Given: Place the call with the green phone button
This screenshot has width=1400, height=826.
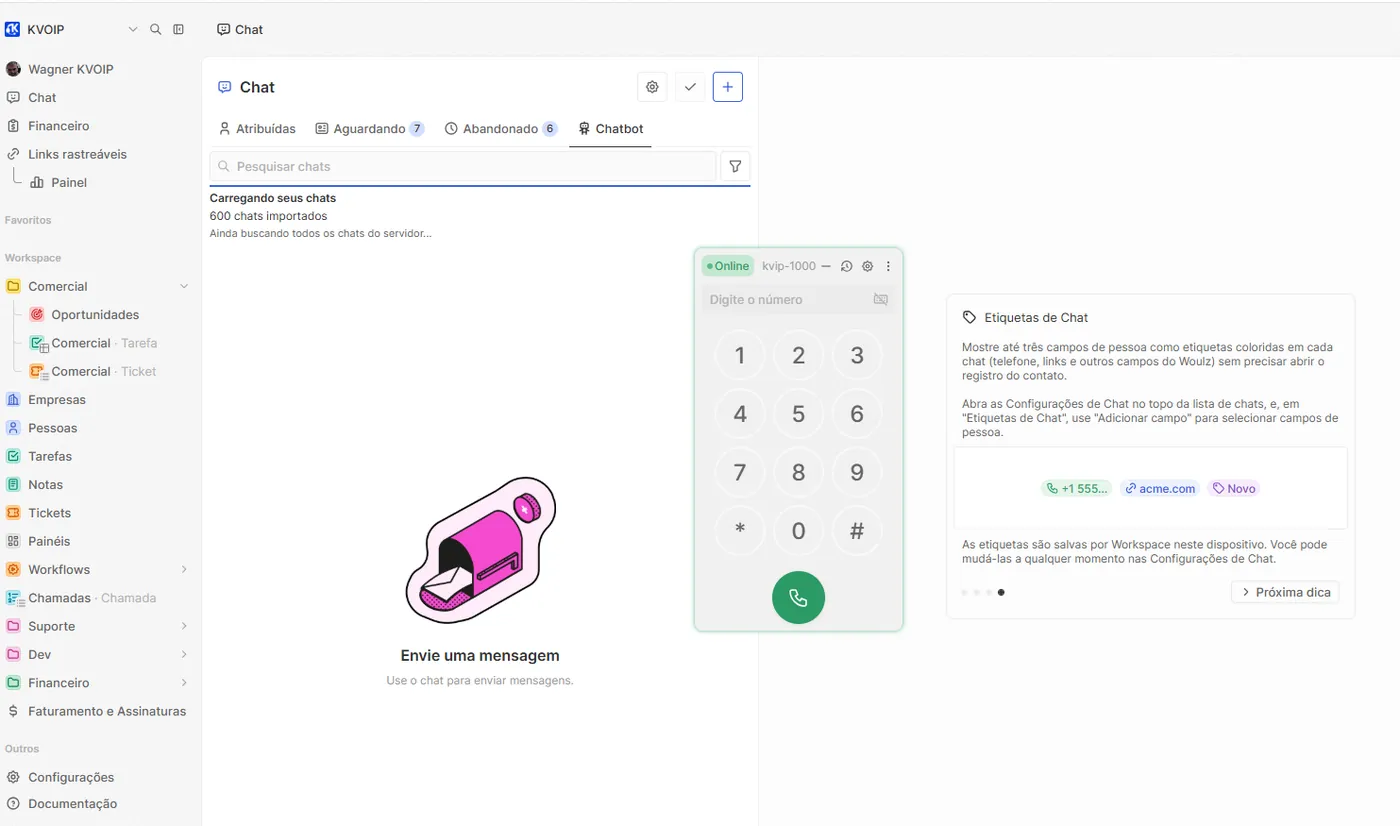Looking at the screenshot, I should [798, 597].
